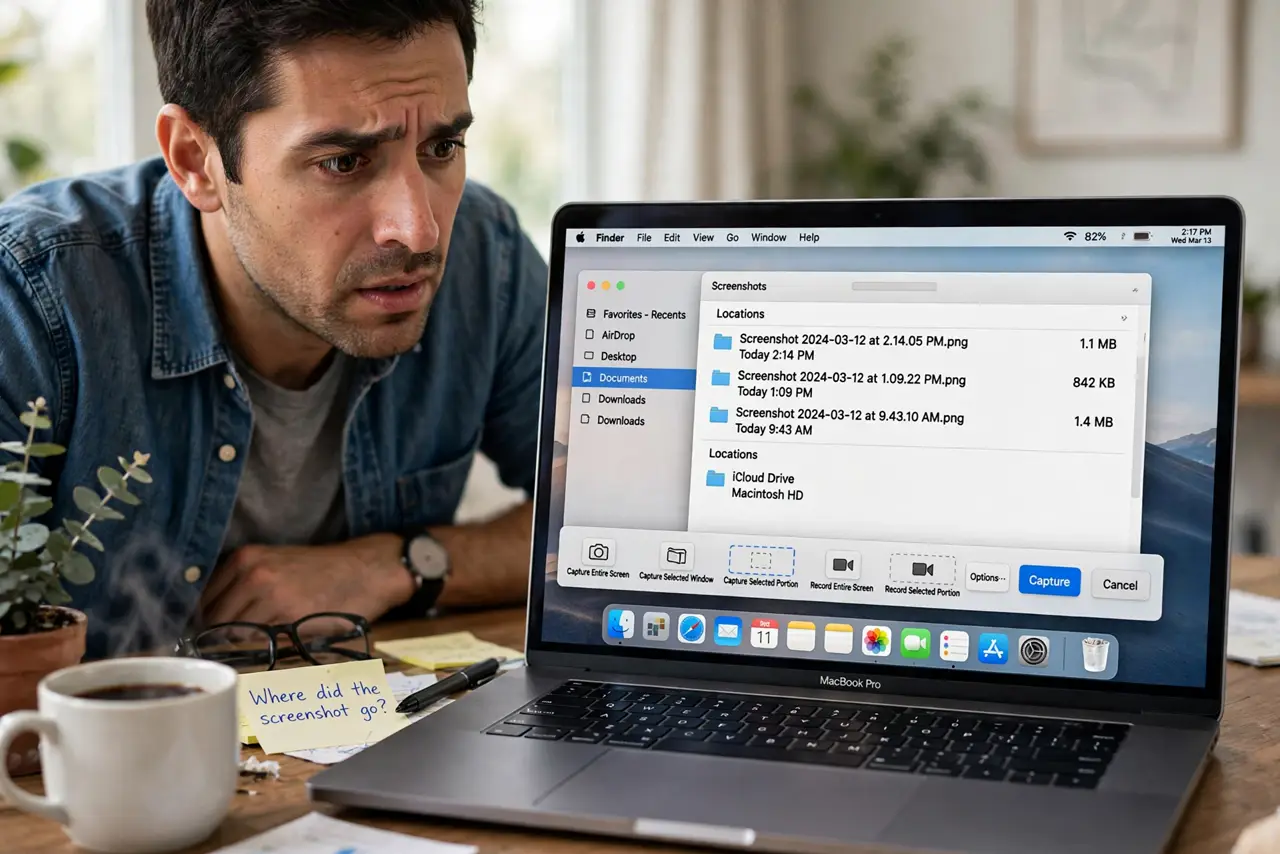Open Calendar showing 11 in Dock
The width and height of the screenshot is (1280, 854).
click(x=764, y=633)
